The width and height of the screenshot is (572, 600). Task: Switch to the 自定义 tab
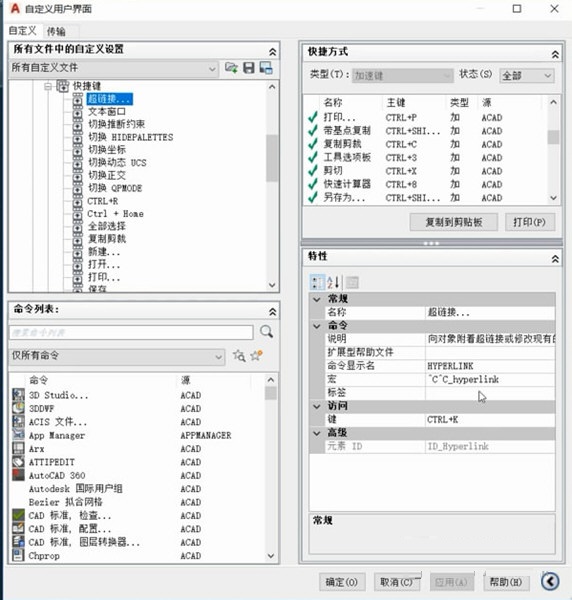point(23,31)
